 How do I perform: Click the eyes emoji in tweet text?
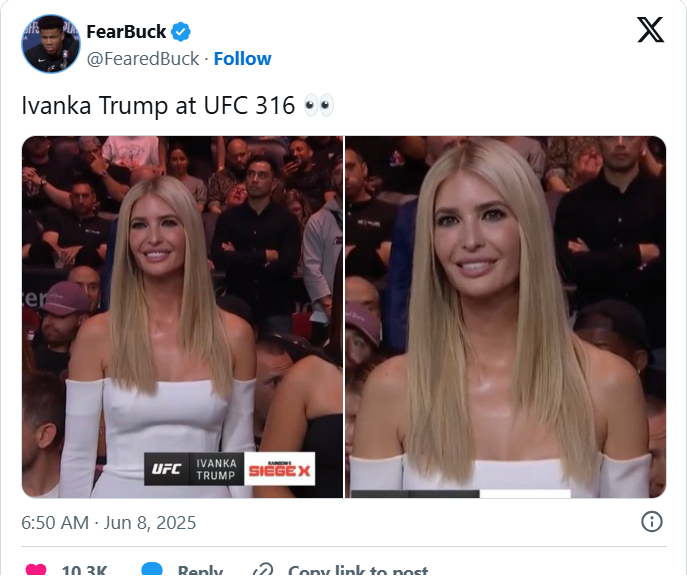(319, 106)
